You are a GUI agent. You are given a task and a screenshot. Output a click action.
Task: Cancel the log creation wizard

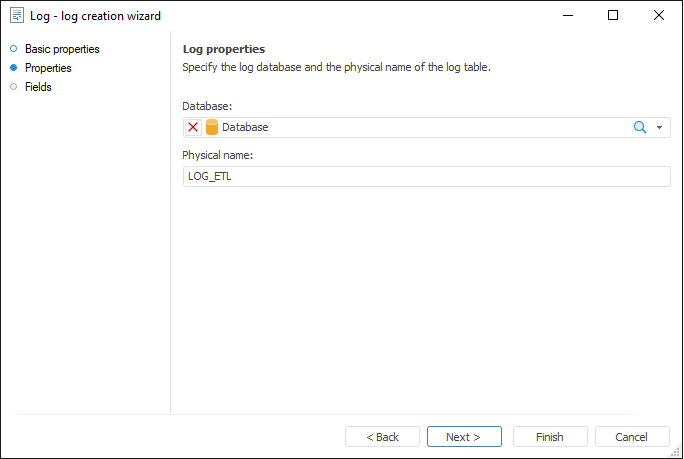pyautogui.click(x=632, y=437)
